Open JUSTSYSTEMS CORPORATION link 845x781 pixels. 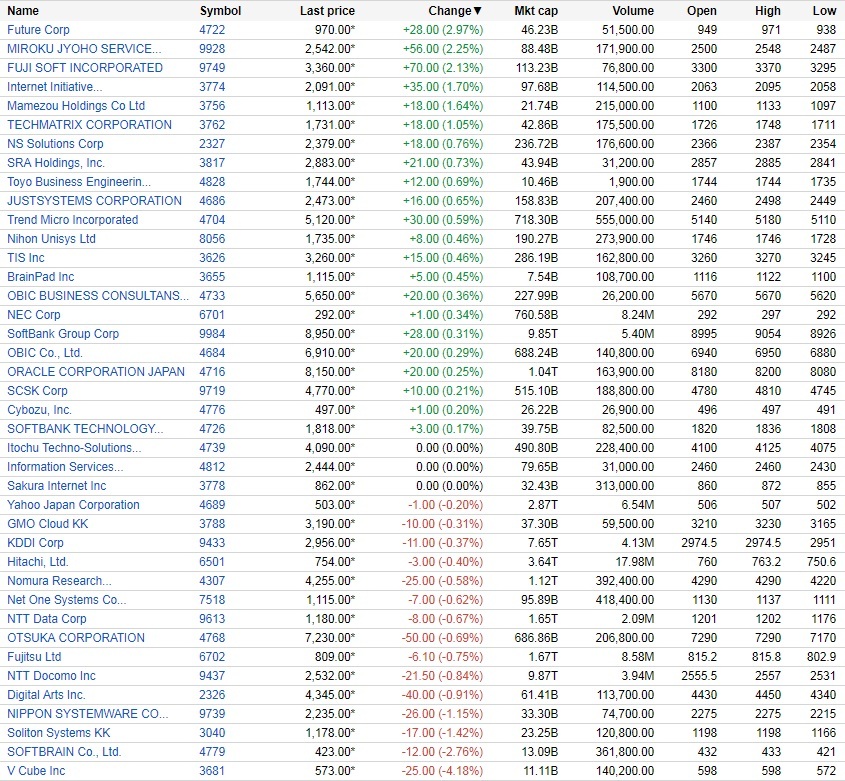(x=94, y=201)
